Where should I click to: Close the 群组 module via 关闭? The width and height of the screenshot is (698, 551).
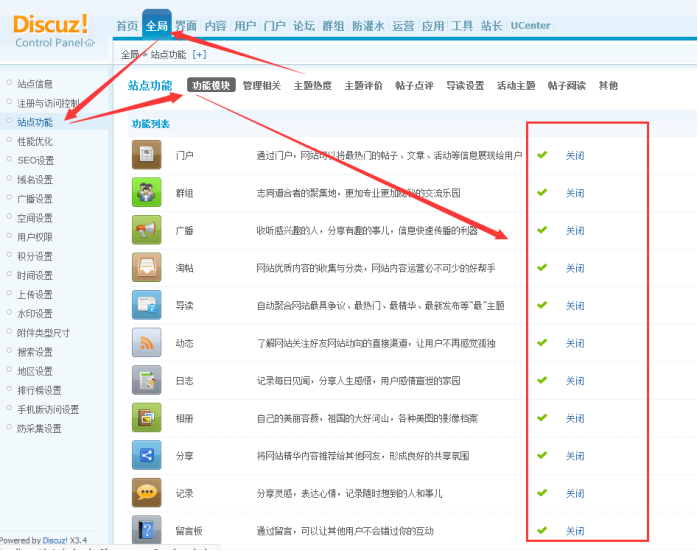pos(575,193)
